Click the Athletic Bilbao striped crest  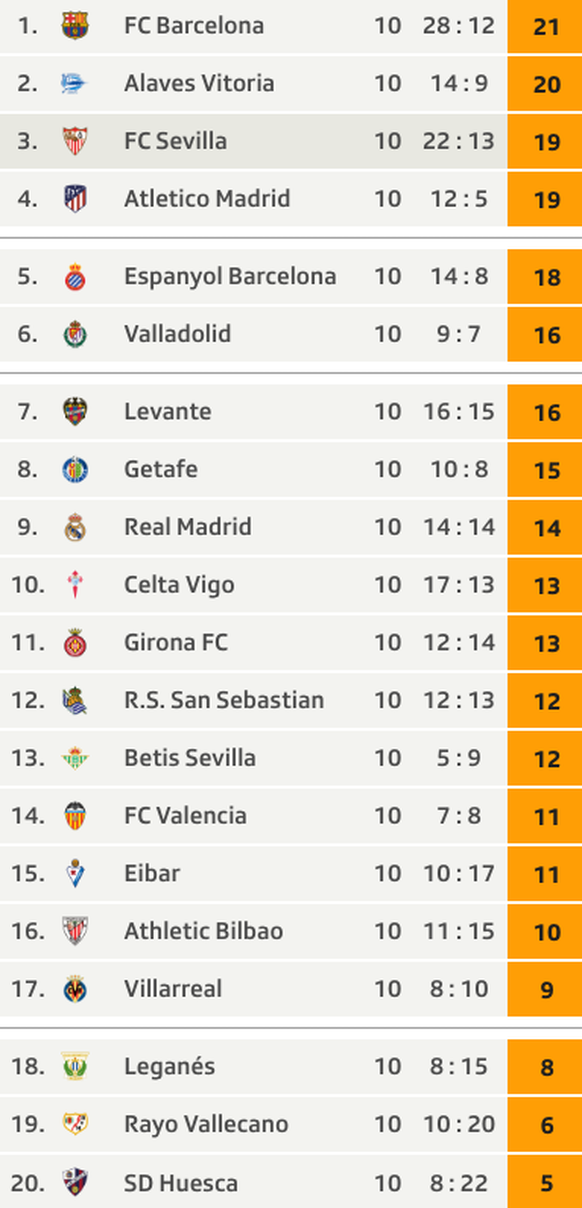pyautogui.click(x=75, y=931)
